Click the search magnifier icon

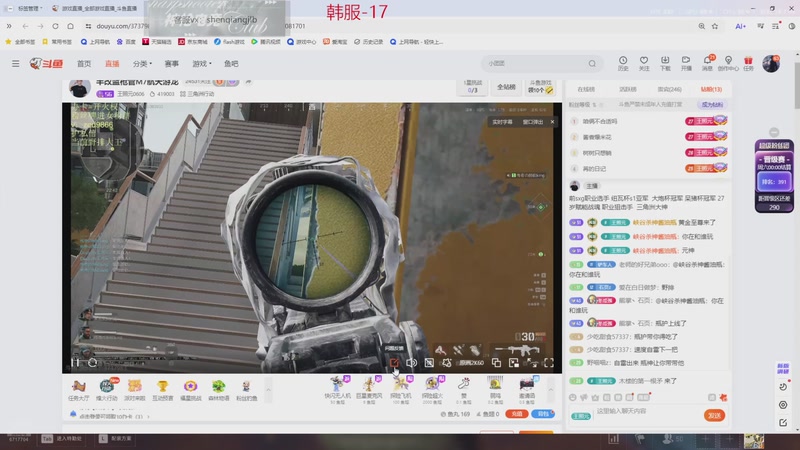tap(592, 64)
